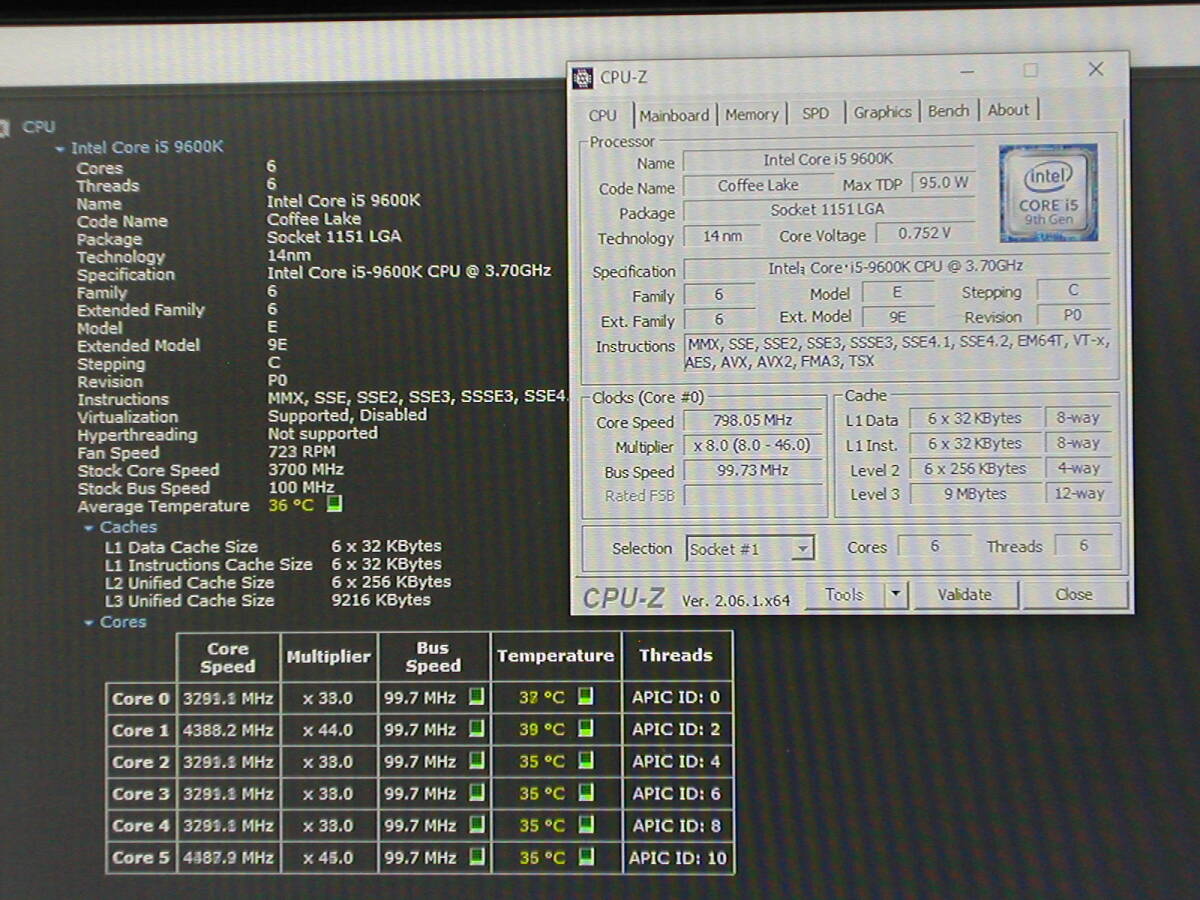Click the APIC ID: 10 cell

(x=678, y=858)
